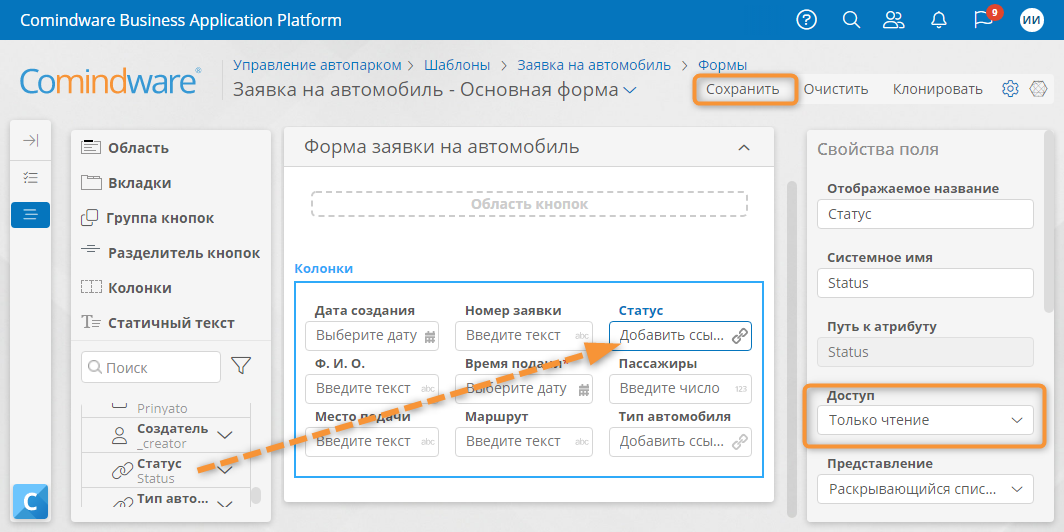
Task: Select the Колонки element in palette
Action: [126, 288]
